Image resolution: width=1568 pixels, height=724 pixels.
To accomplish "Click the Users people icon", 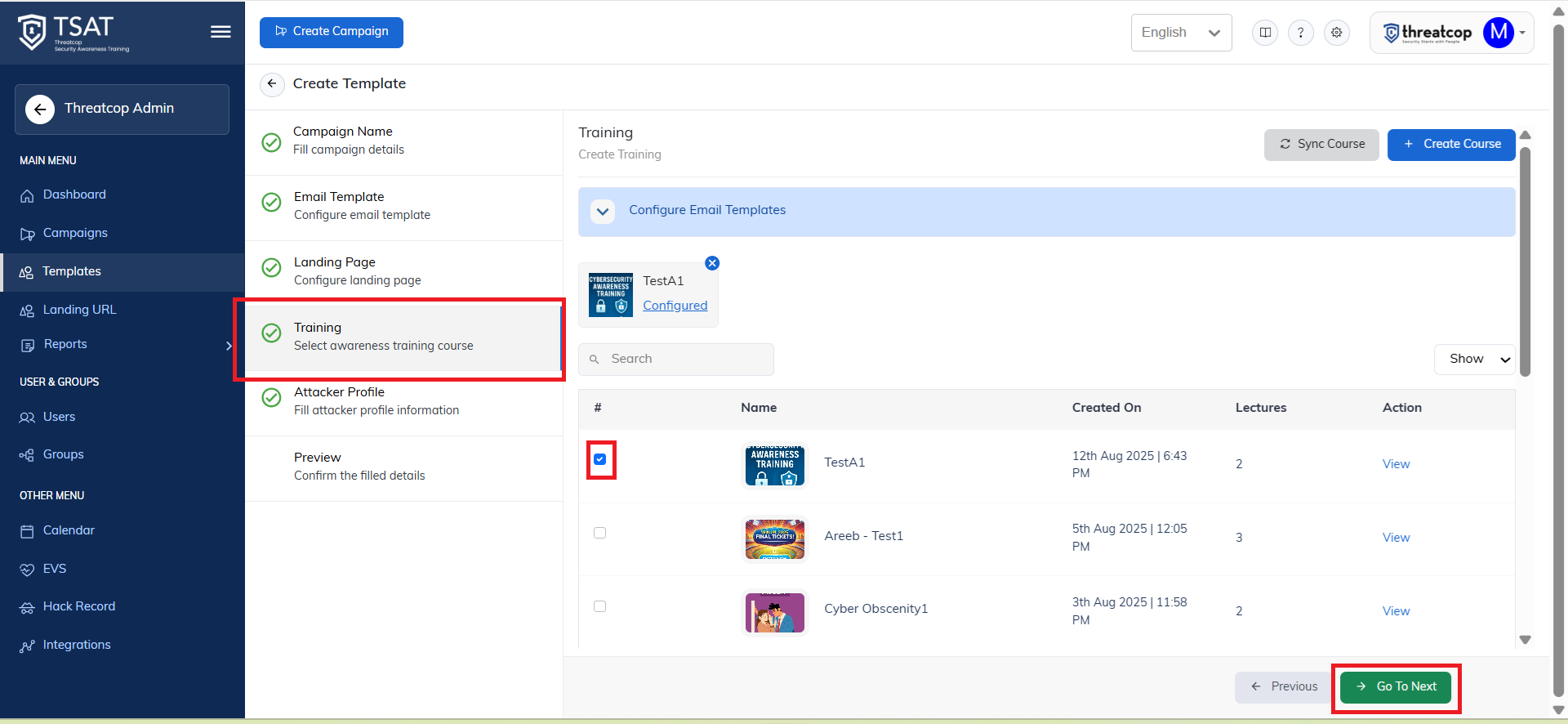I will pyautogui.click(x=27, y=418).
